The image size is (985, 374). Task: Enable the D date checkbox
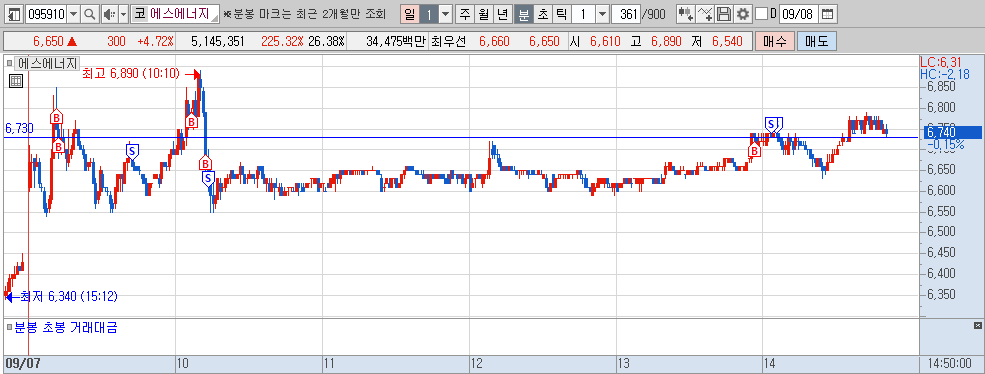coord(761,14)
